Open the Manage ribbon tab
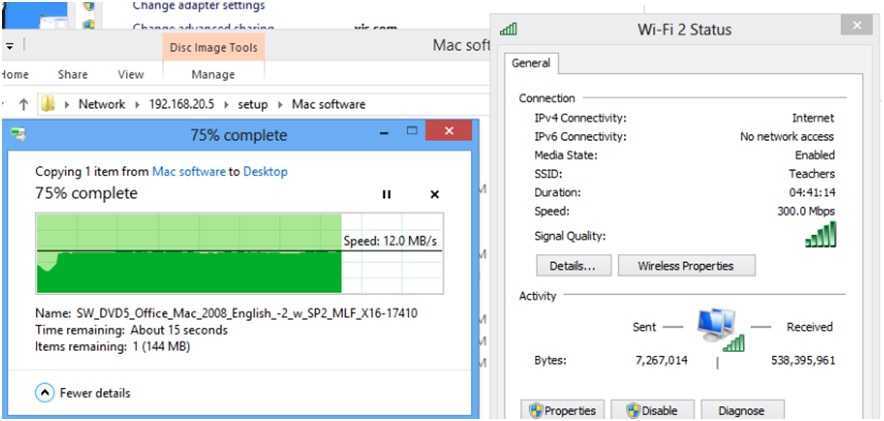This screenshot has height=421, width=884. tap(213, 74)
